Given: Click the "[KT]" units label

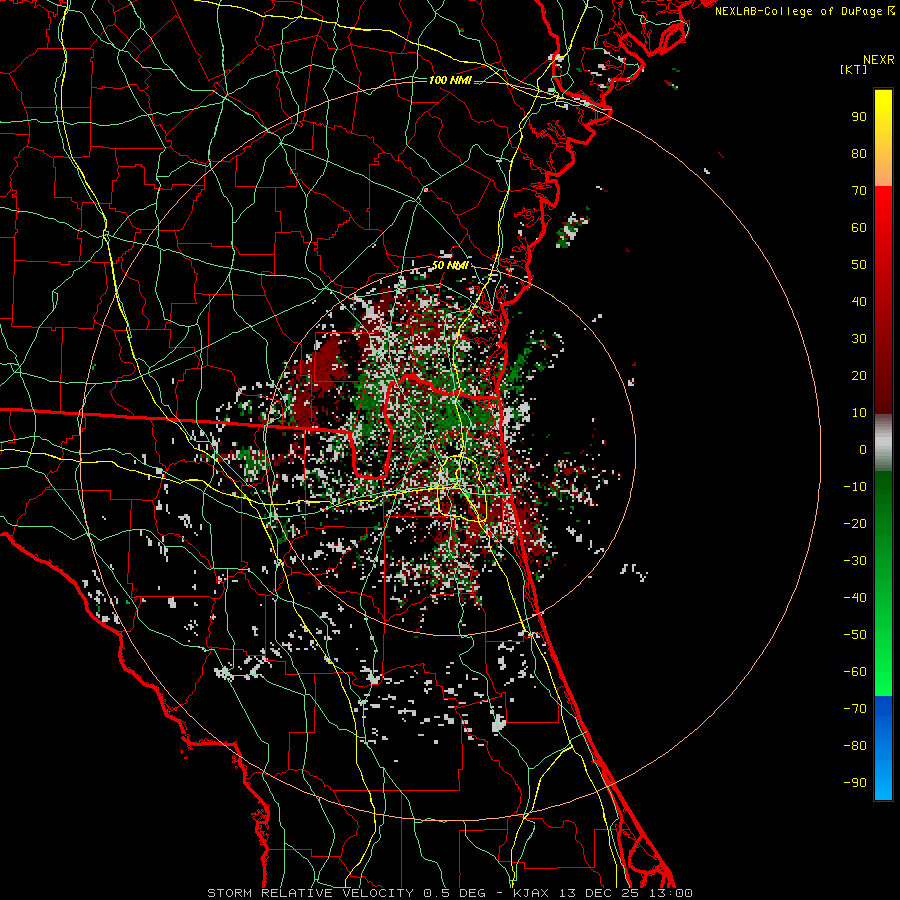Looking at the screenshot, I should (854, 69).
